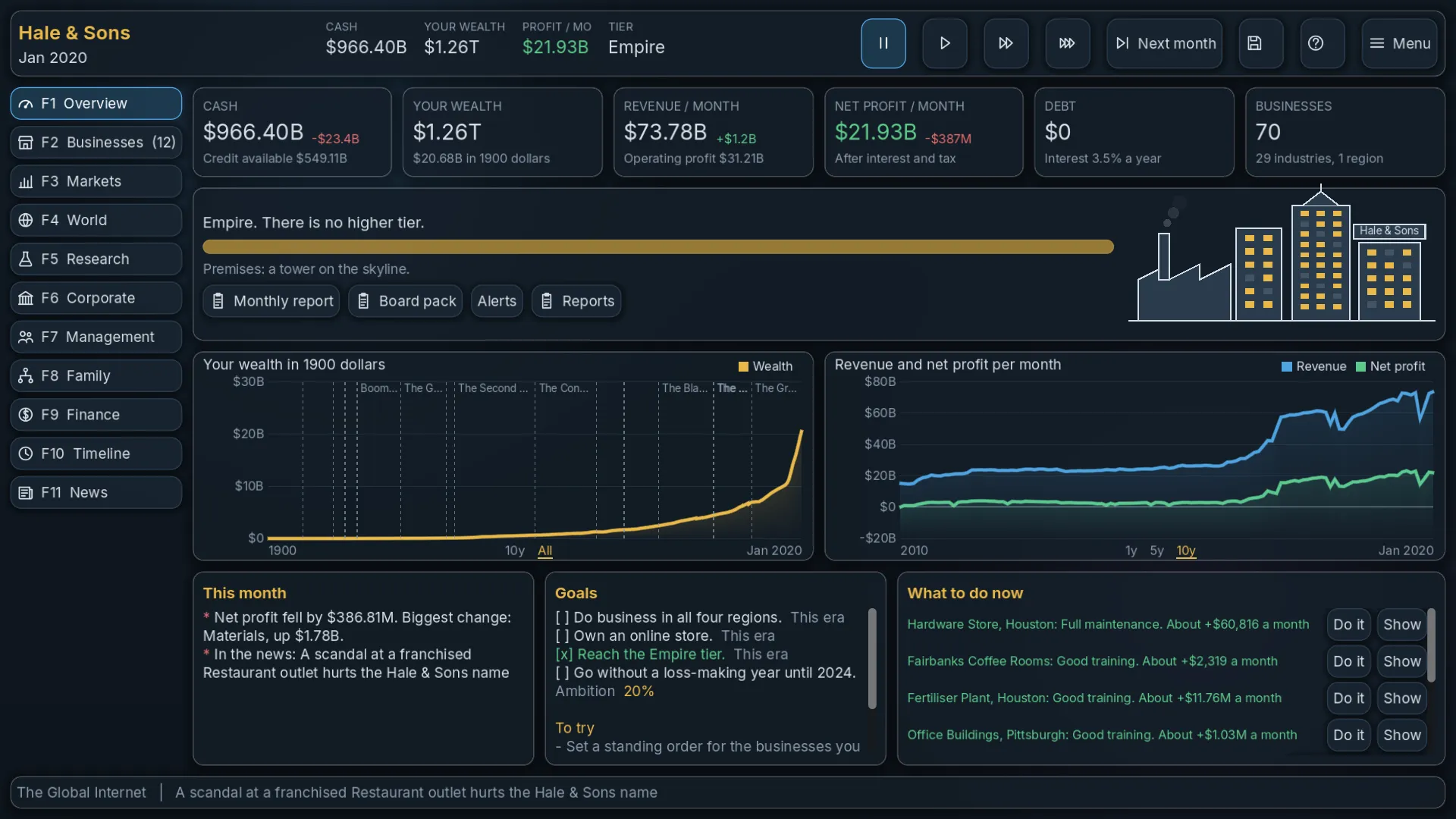1456x819 pixels.
Task: Open F5 Research page
Action: click(x=96, y=259)
